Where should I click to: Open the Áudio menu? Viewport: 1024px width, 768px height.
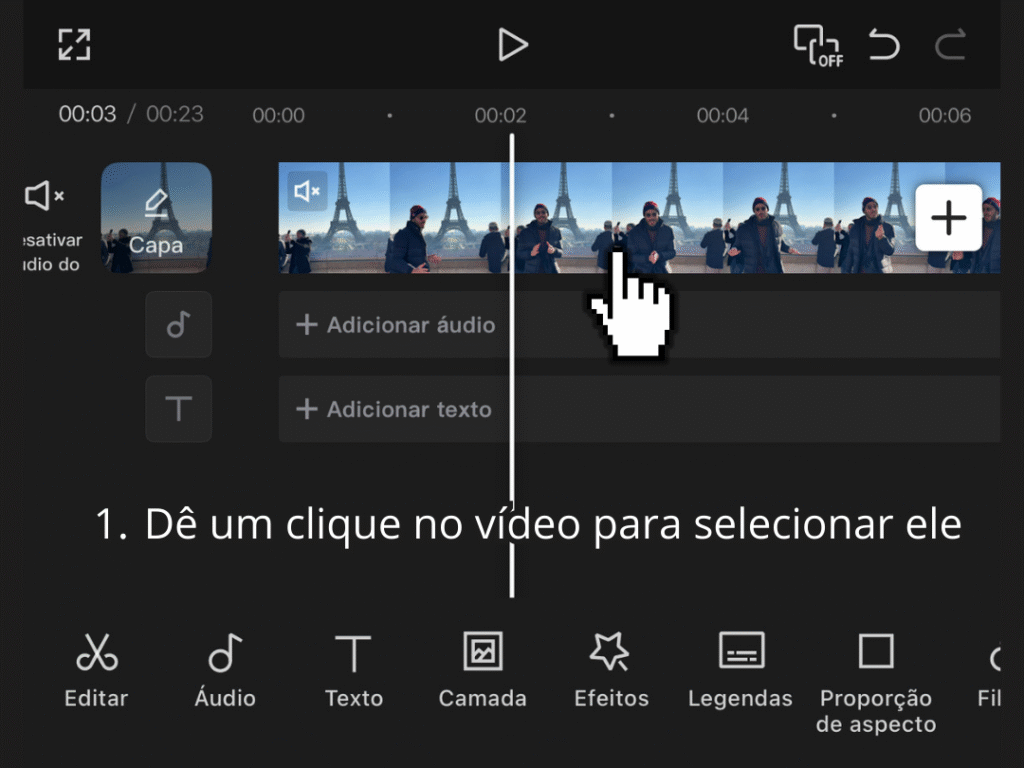click(x=225, y=669)
